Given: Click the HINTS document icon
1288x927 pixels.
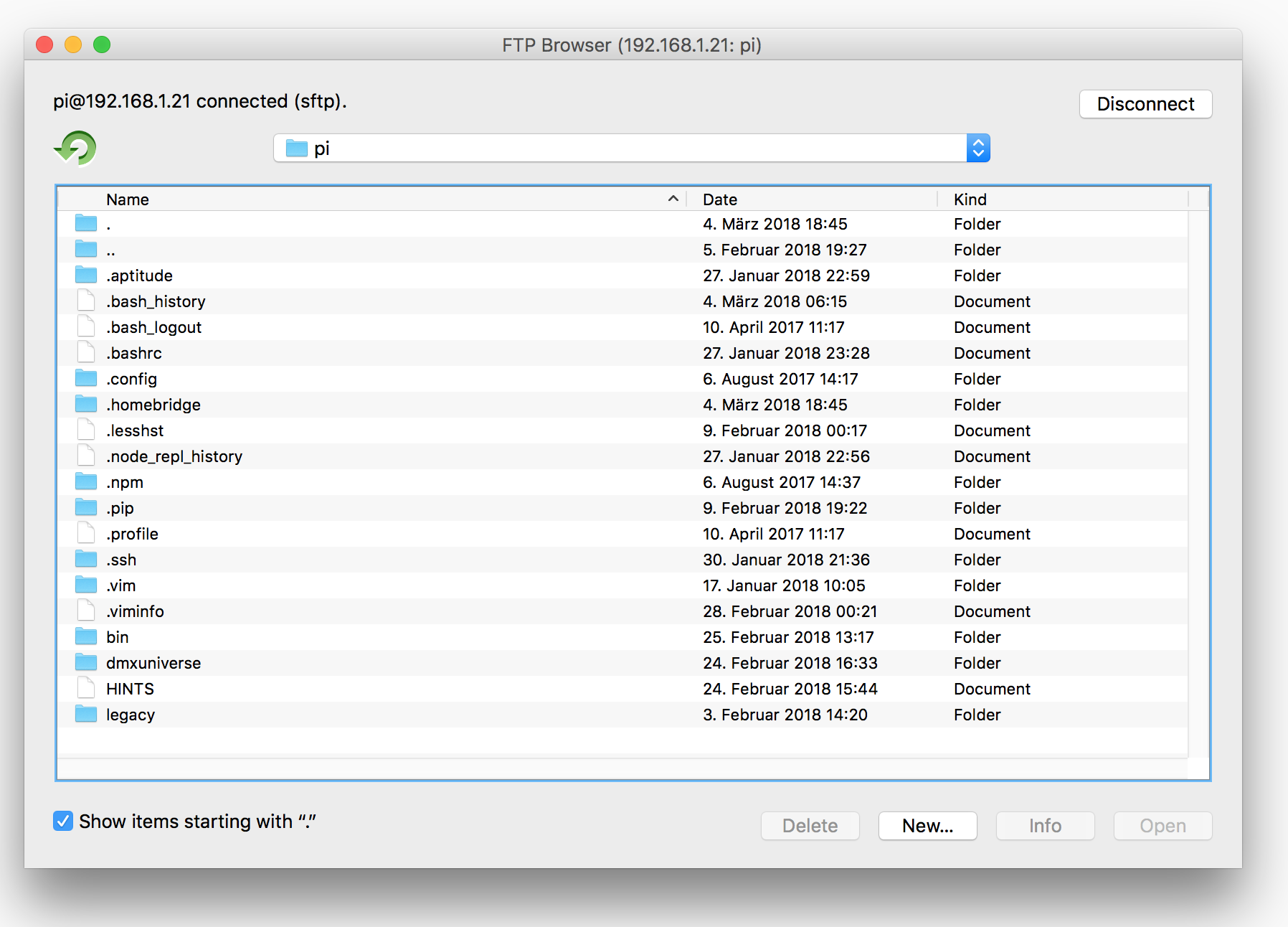Looking at the screenshot, I should [86, 689].
